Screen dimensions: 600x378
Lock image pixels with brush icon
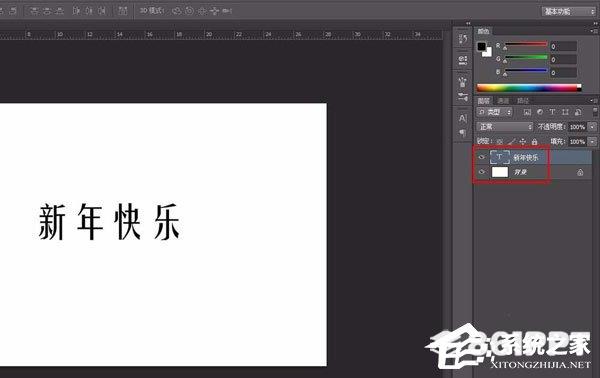pyautogui.click(x=512, y=142)
